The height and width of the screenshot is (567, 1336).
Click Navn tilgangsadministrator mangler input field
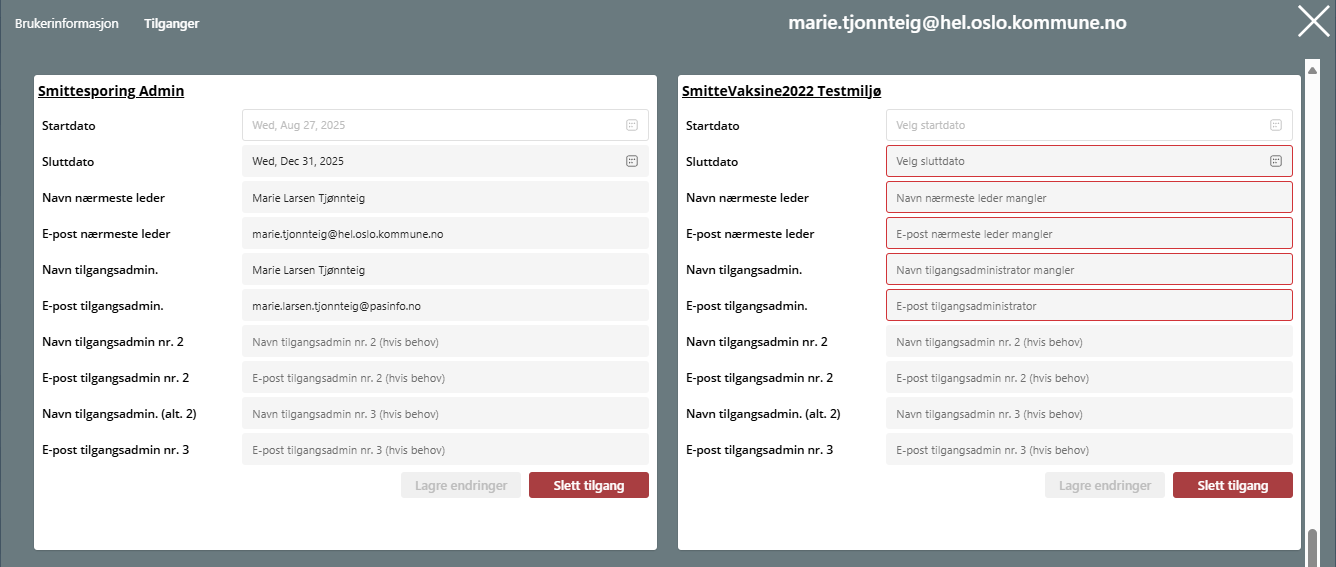point(1088,270)
